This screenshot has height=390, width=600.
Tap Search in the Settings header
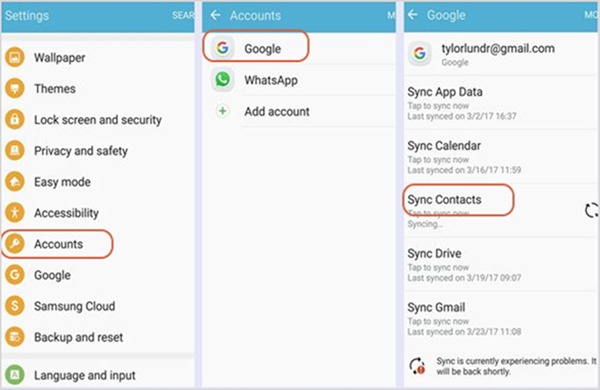pyautogui.click(x=183, y=15)
